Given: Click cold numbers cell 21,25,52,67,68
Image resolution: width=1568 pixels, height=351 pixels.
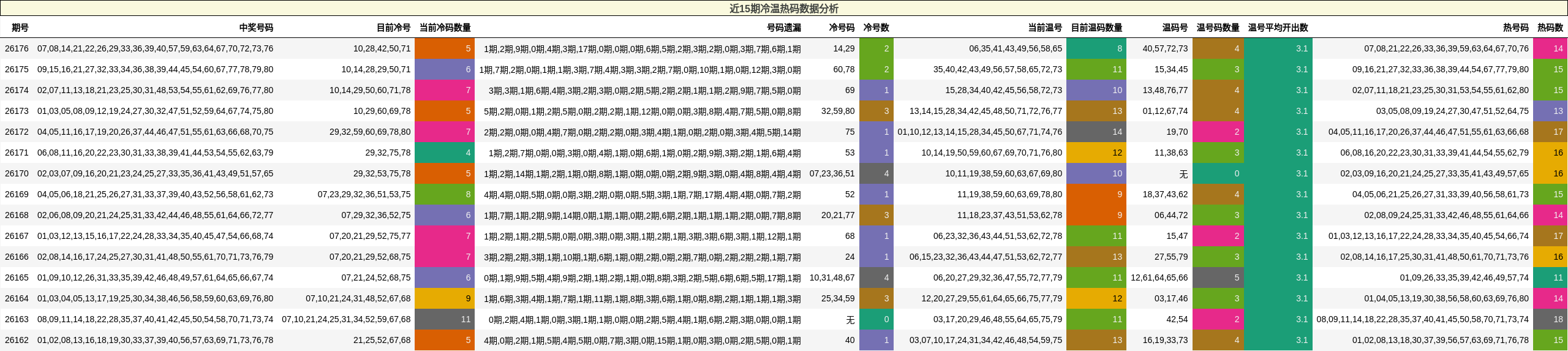Looking at the screenshot, I should click(382, 340).
